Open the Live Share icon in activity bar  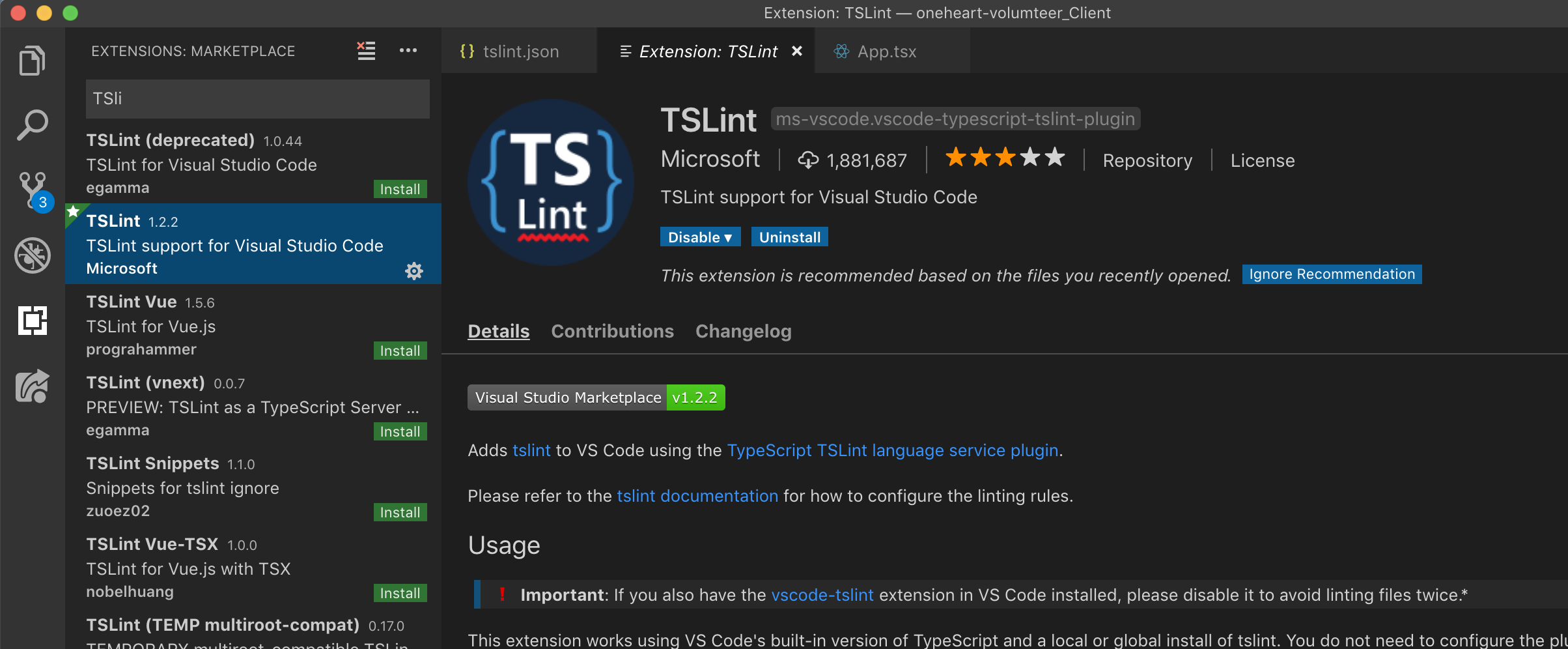[33, 386]
